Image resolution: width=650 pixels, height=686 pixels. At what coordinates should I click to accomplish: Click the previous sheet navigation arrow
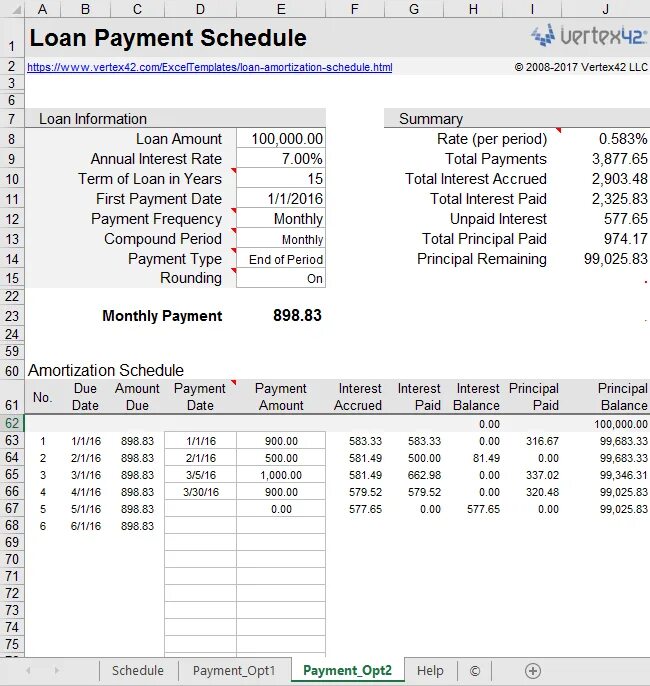[x=28, y=670]
